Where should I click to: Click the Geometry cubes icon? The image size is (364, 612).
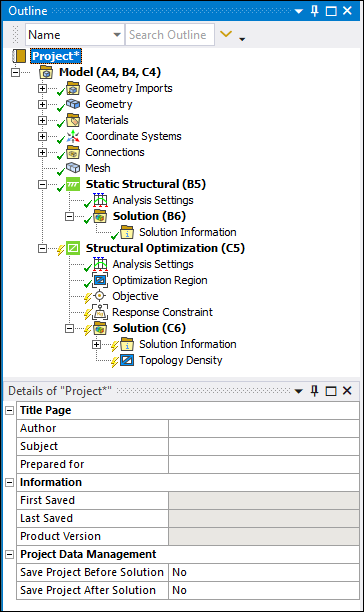[x=73, y=104]
